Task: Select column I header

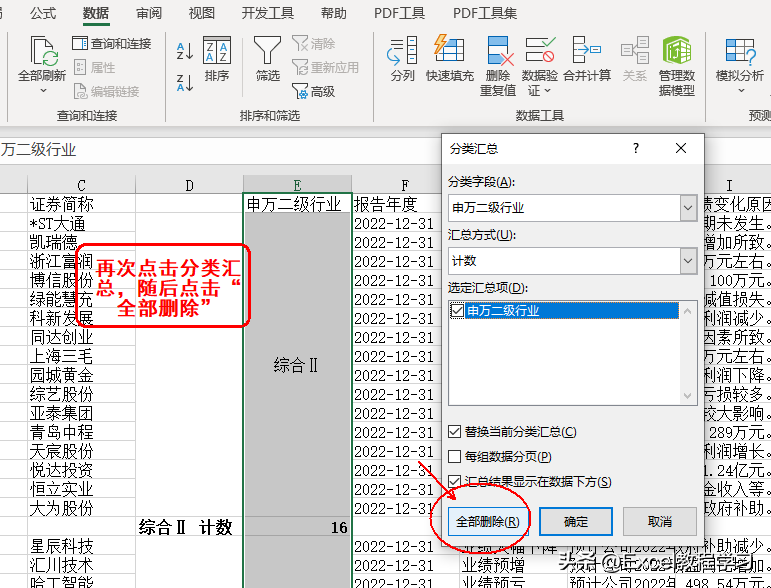Action: pos(729,185)
